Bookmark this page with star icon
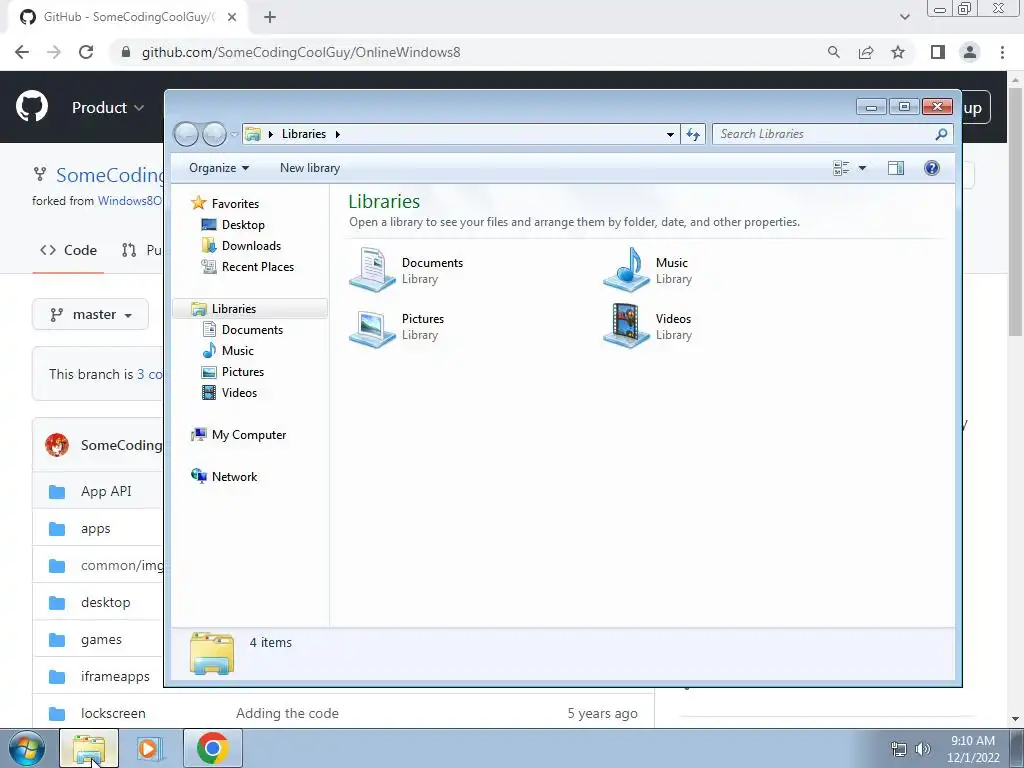Image resolution: width=1024 pixels, height=768 pixels. [x=898, y=52]
